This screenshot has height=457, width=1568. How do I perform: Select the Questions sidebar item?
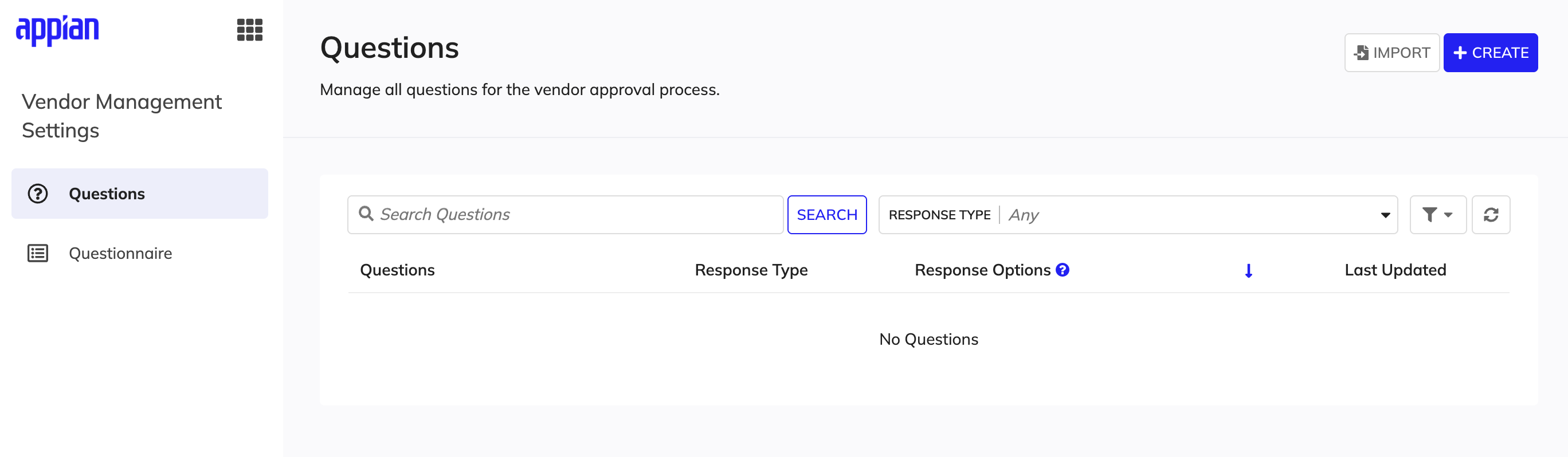[139, 194]
